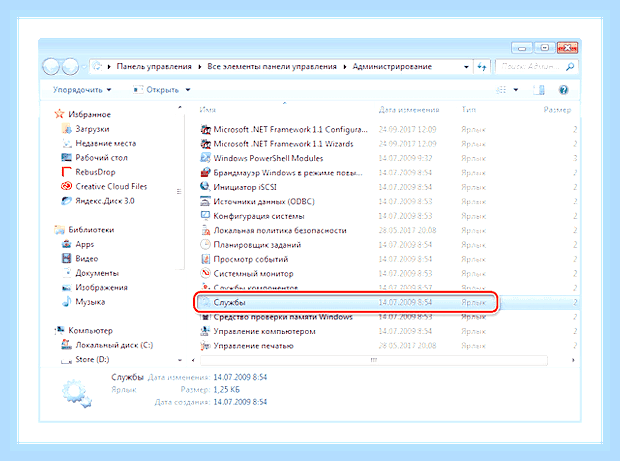Open the Help question mark icon

click(563, 90)
